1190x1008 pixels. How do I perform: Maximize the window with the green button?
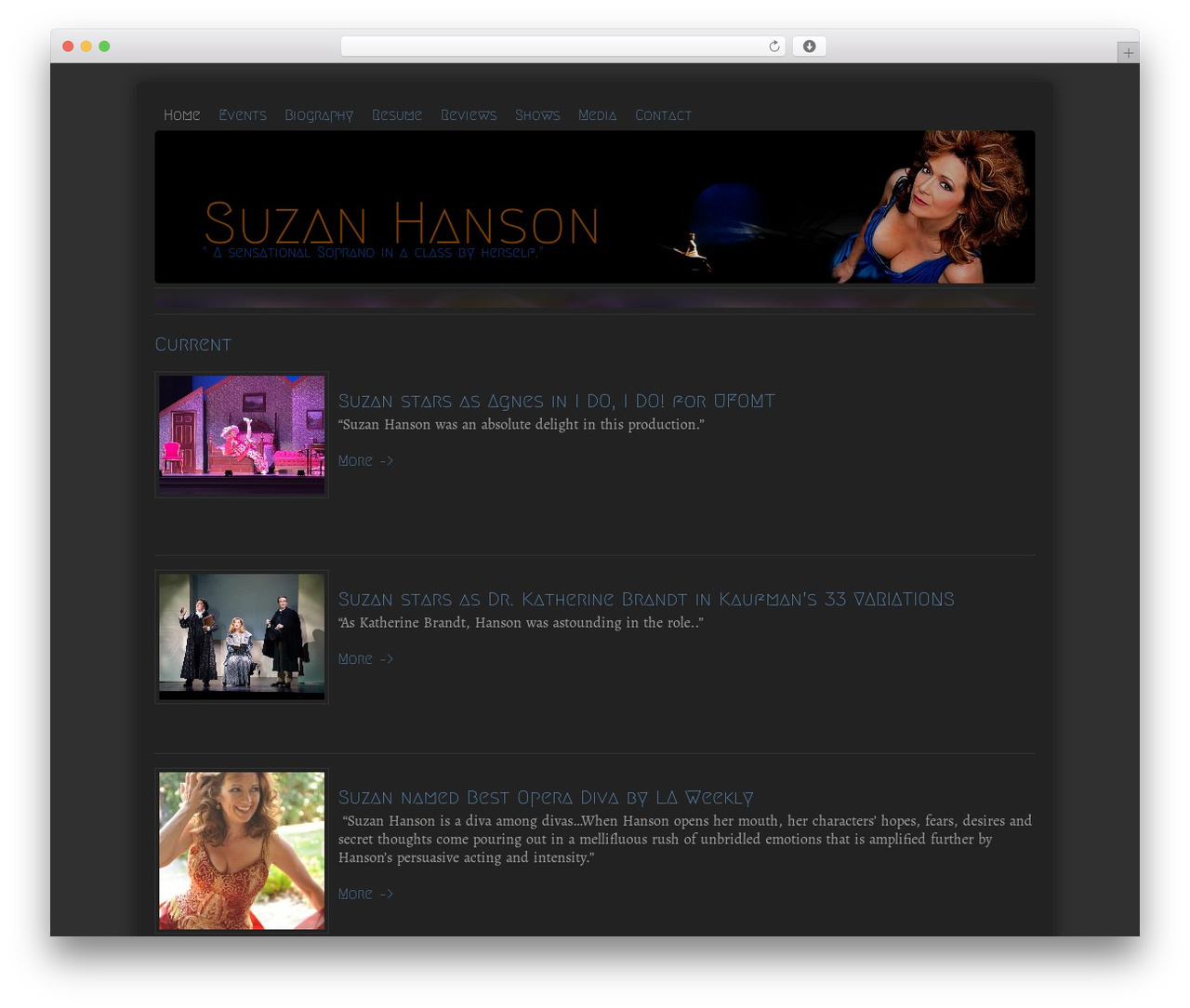click(104, 46)
